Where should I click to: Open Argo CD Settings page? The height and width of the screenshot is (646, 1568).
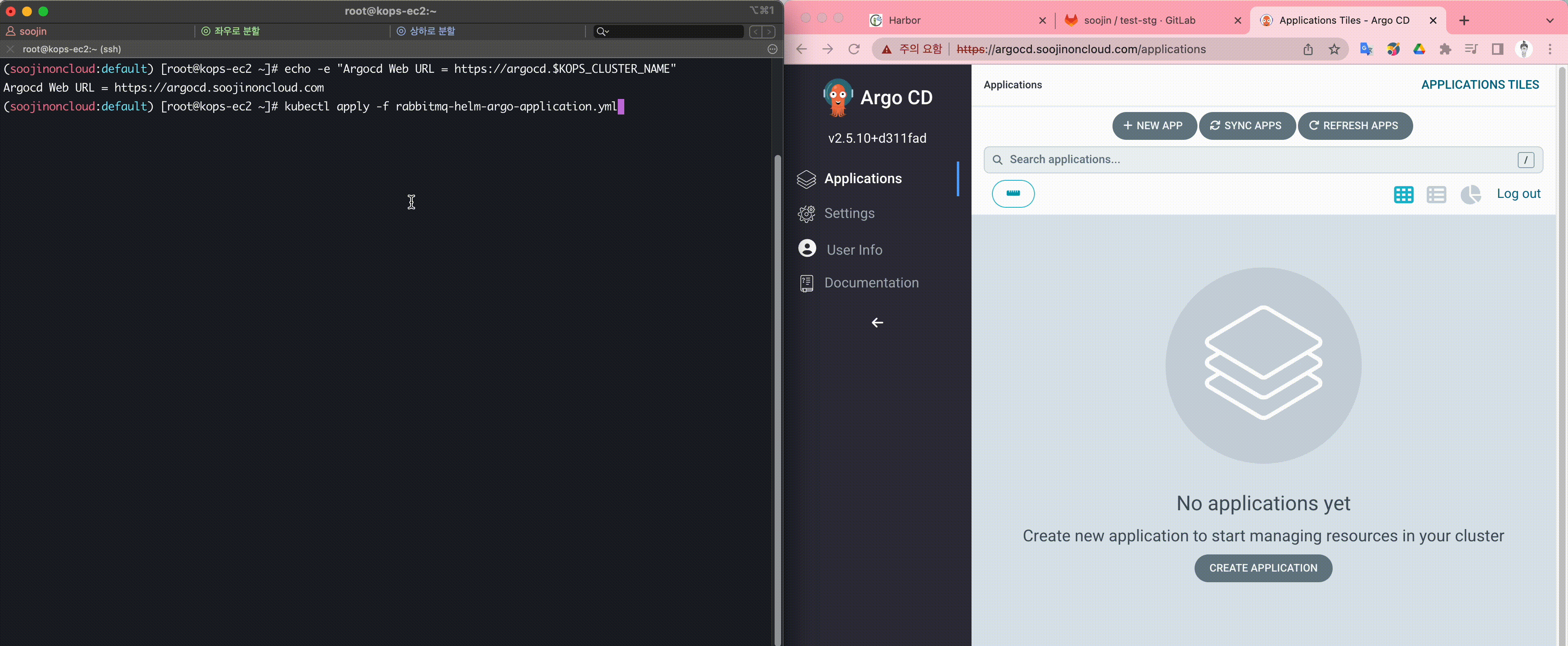849,213
